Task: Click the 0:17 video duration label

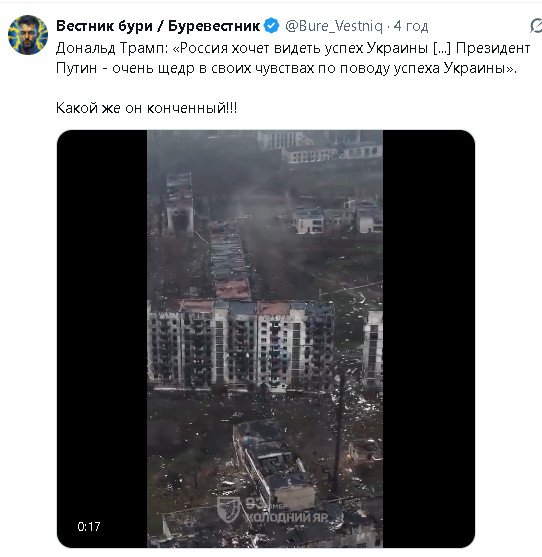Action: [89, 526]
